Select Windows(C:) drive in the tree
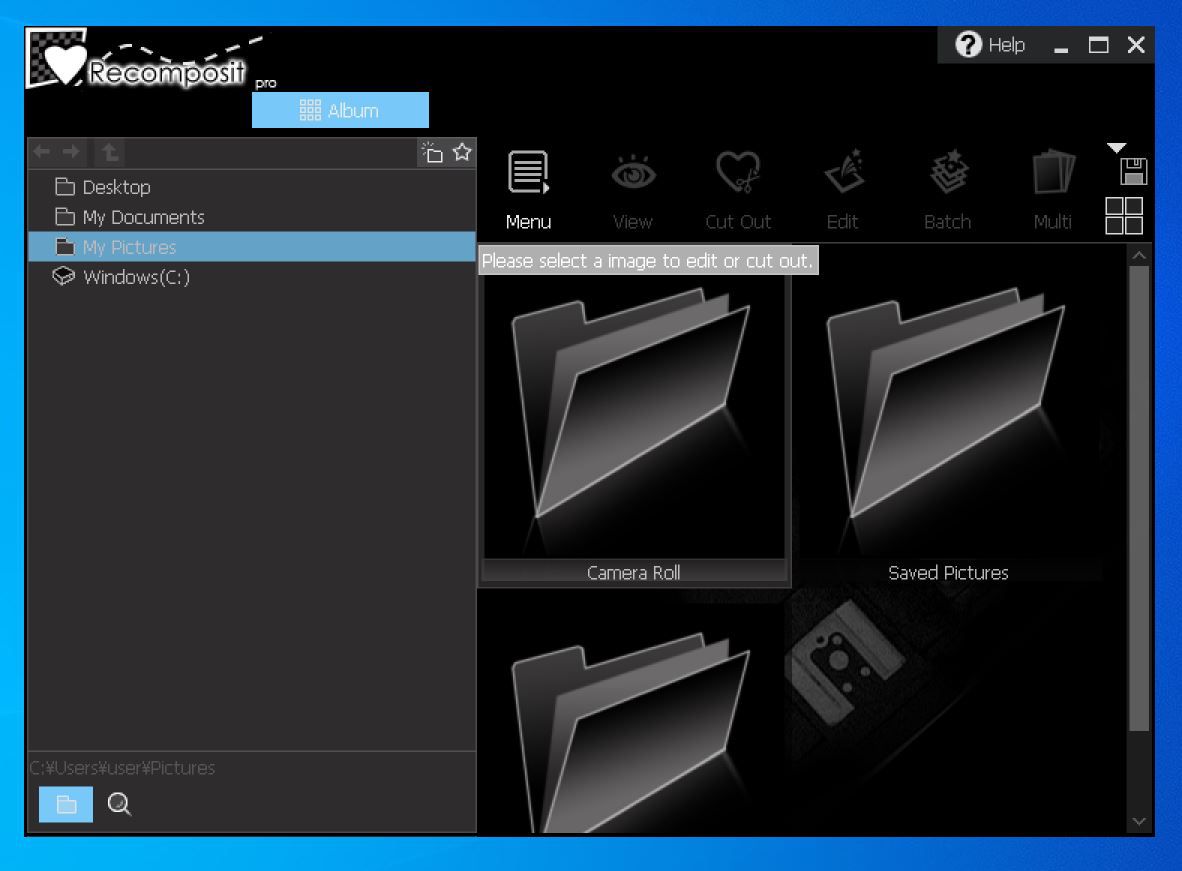 coord(135,277)
